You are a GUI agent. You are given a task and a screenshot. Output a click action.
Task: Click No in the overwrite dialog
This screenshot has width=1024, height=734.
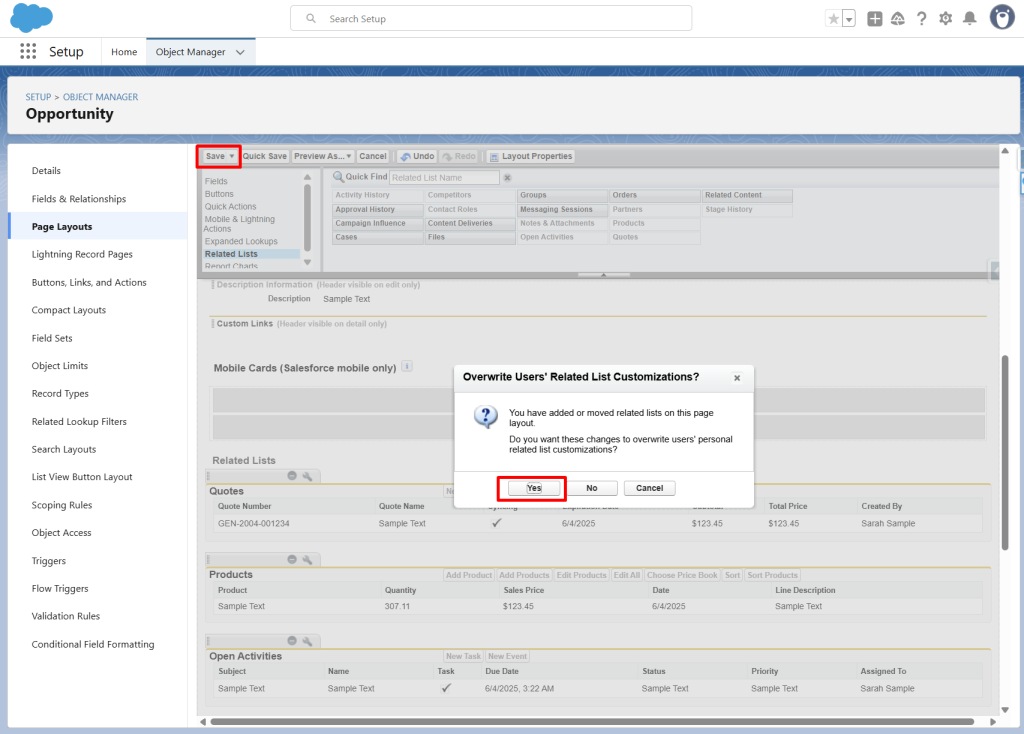point(592,488)
